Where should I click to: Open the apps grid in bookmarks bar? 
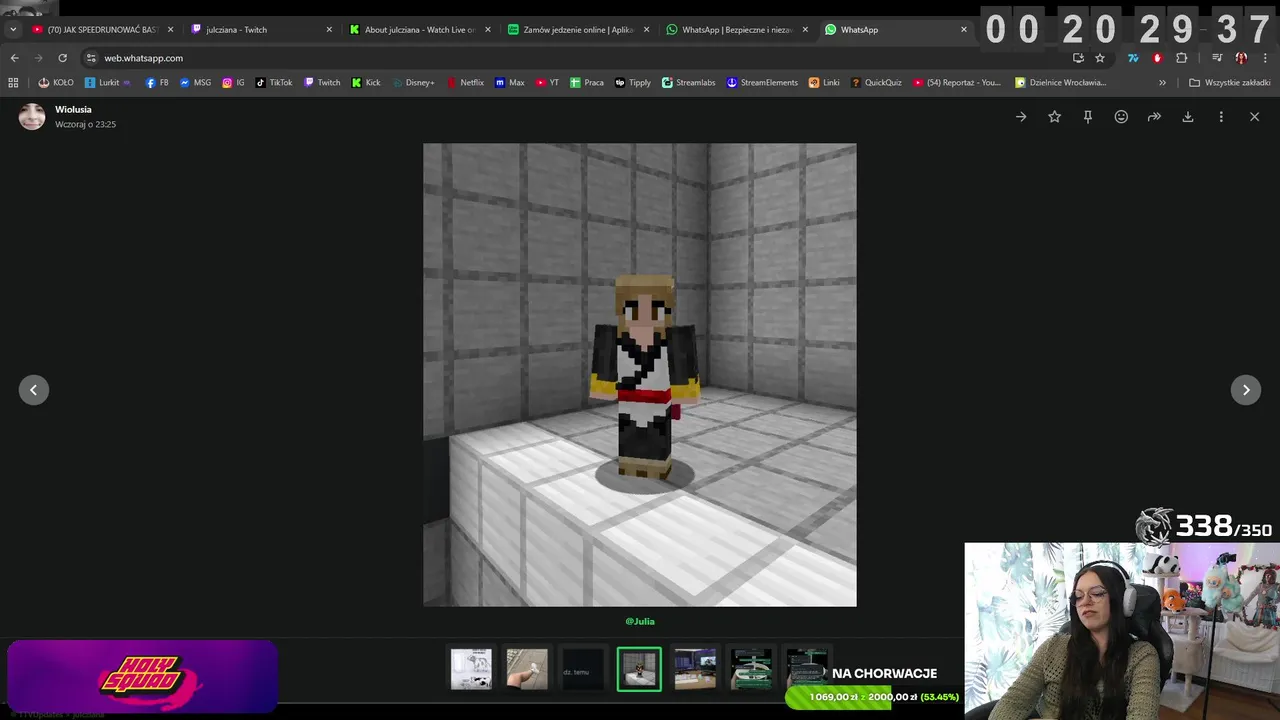pyautogui.click(x=14, y=83)
